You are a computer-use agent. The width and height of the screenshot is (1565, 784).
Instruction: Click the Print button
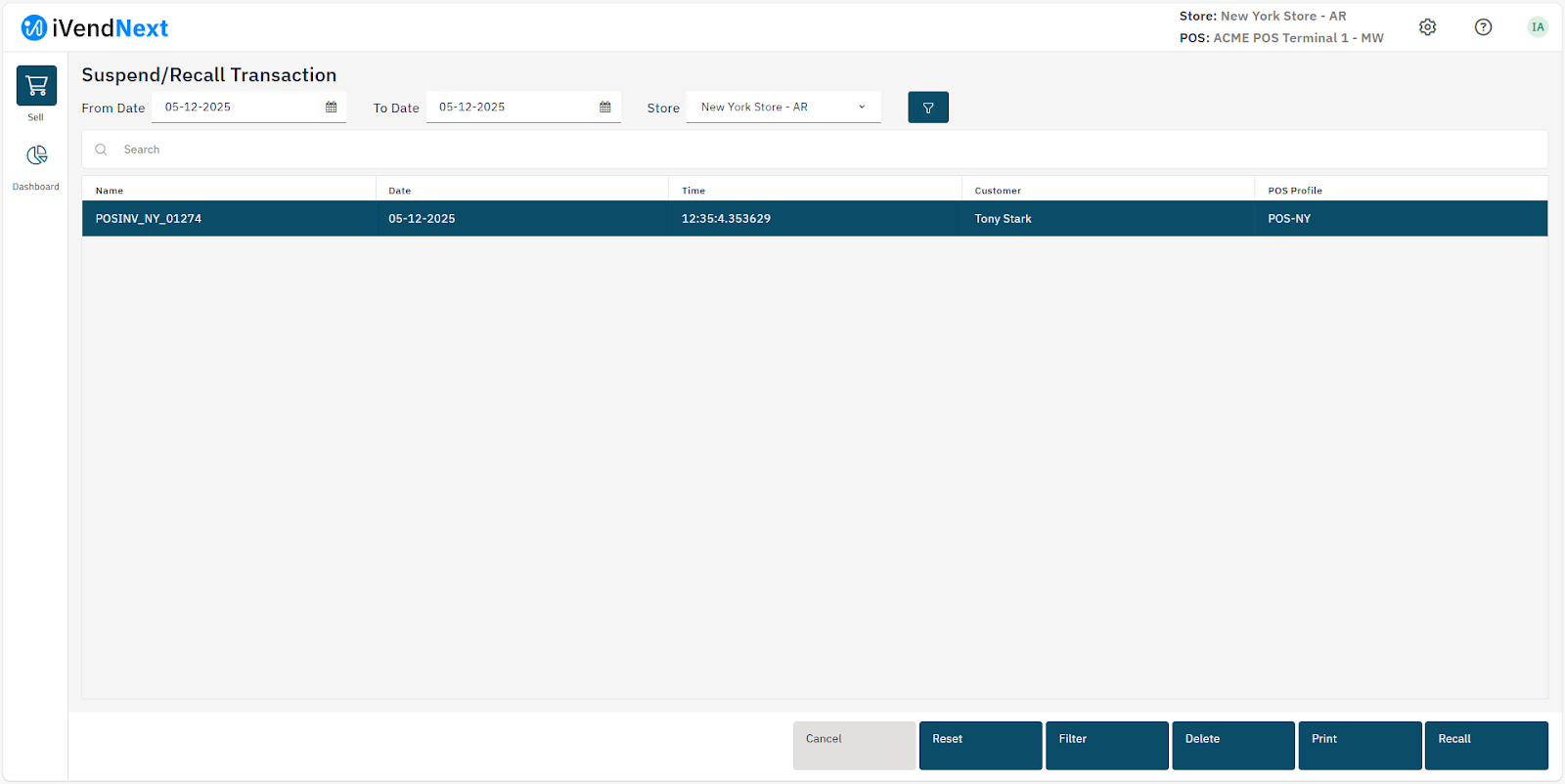[1359, 745]
